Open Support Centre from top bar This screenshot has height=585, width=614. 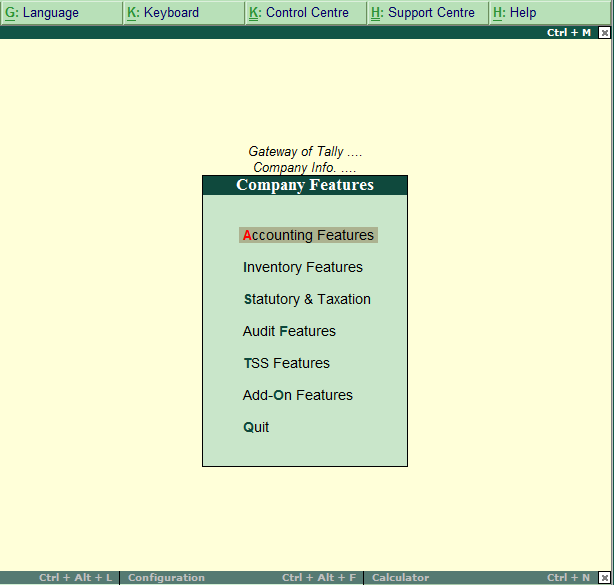(428, 13)
